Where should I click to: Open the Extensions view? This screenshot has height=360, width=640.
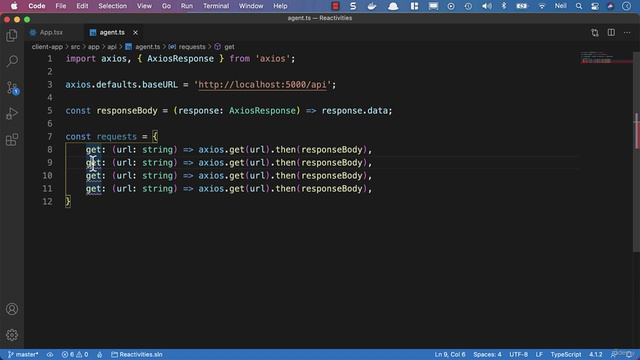(x=12, y=140)
